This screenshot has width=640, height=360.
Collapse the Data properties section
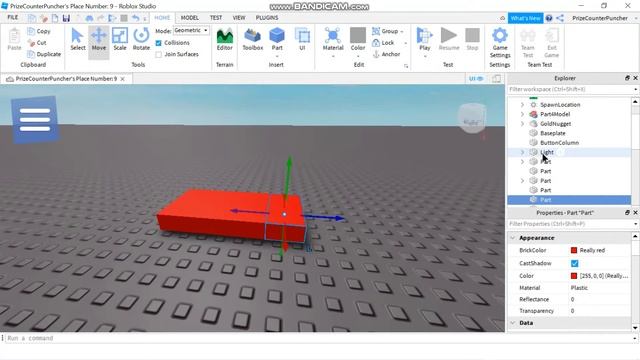(513, 322)
